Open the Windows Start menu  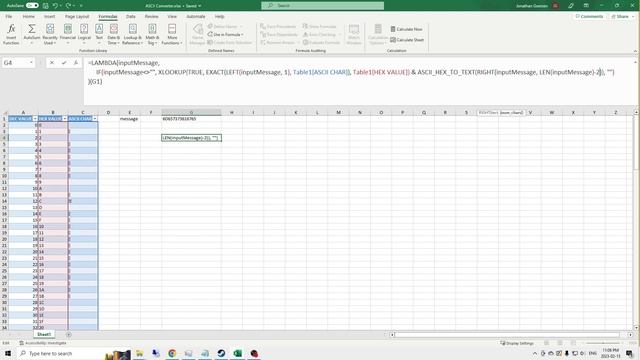tap(8, 353)
